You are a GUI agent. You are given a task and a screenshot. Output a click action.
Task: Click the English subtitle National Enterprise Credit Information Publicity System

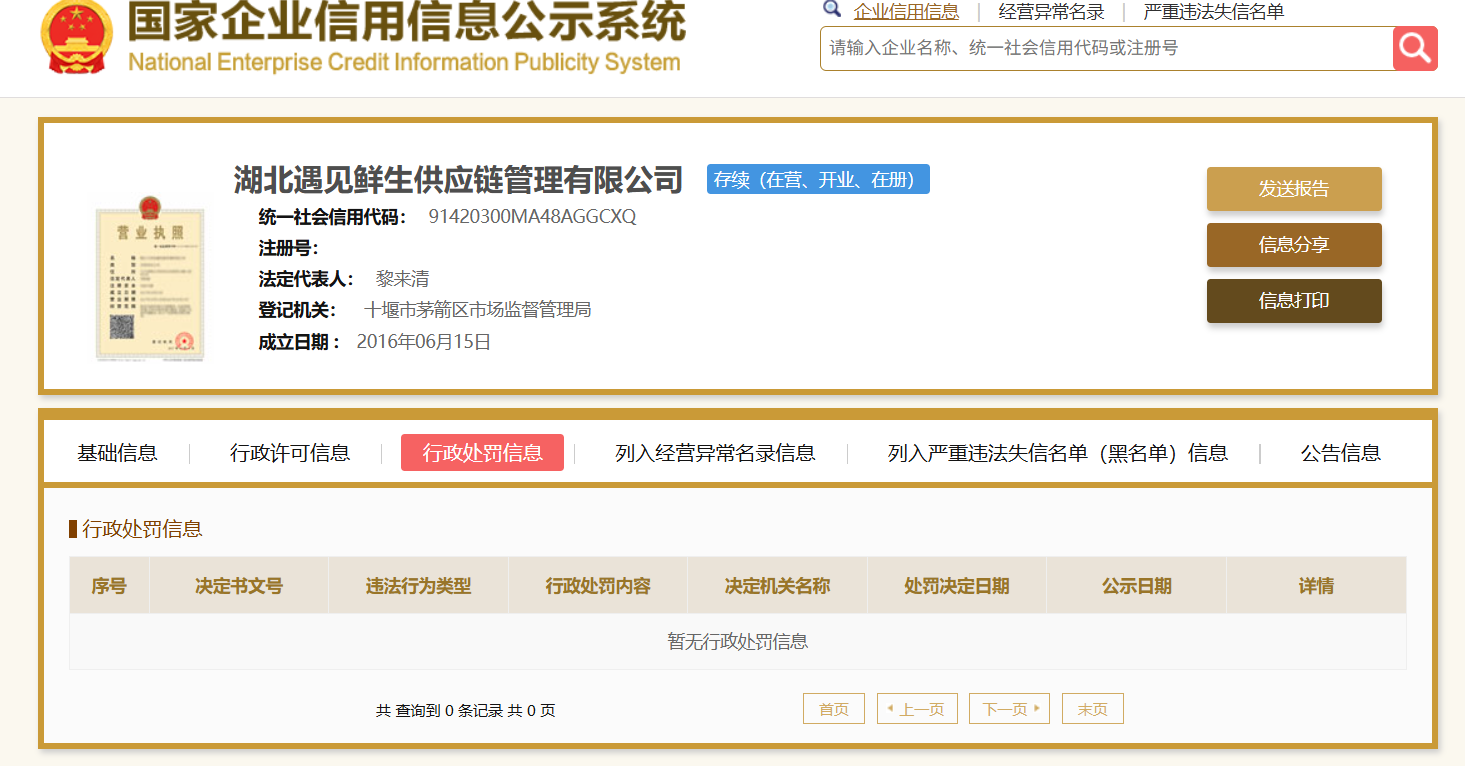[404, 62]
